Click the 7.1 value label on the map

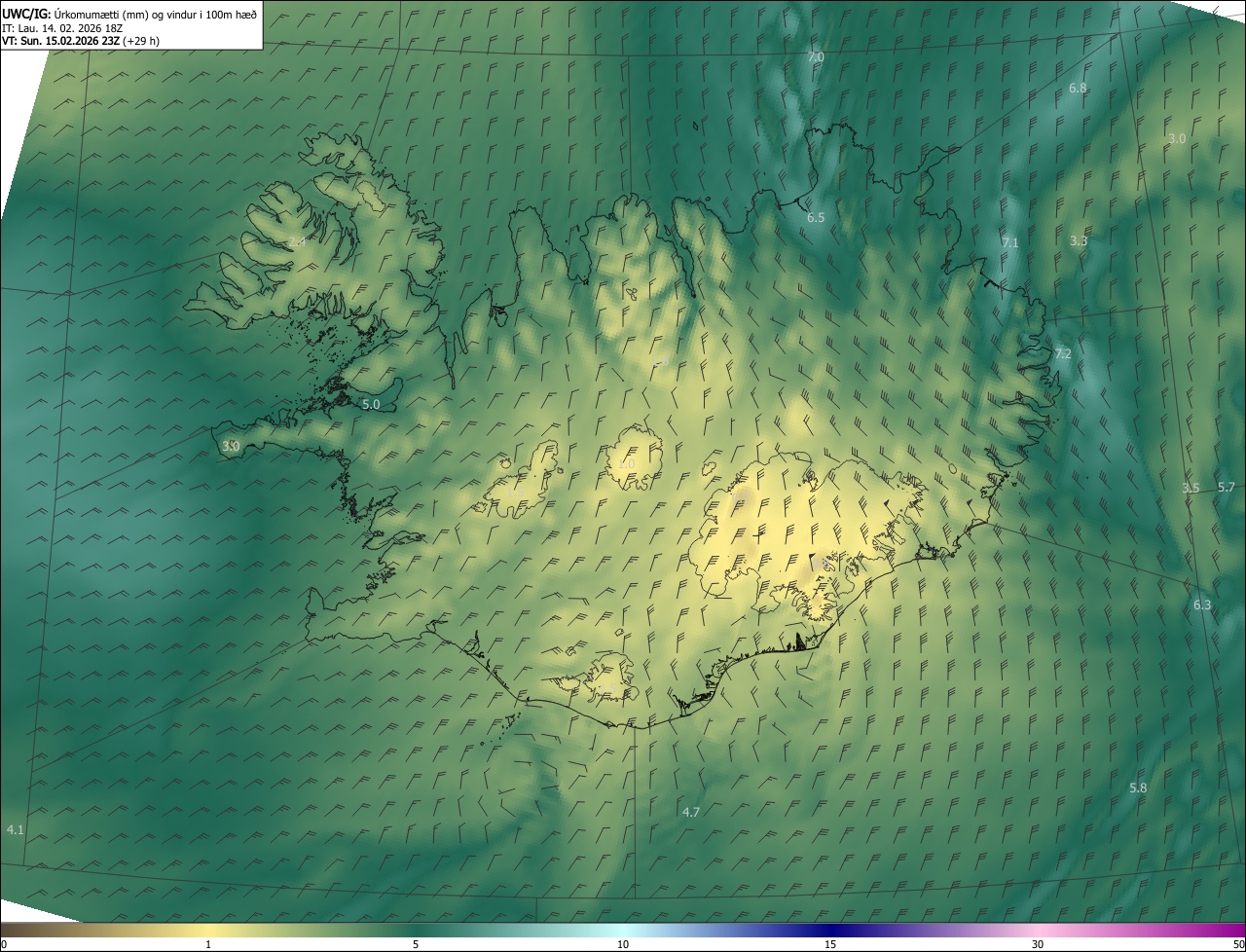point(1010,243)
